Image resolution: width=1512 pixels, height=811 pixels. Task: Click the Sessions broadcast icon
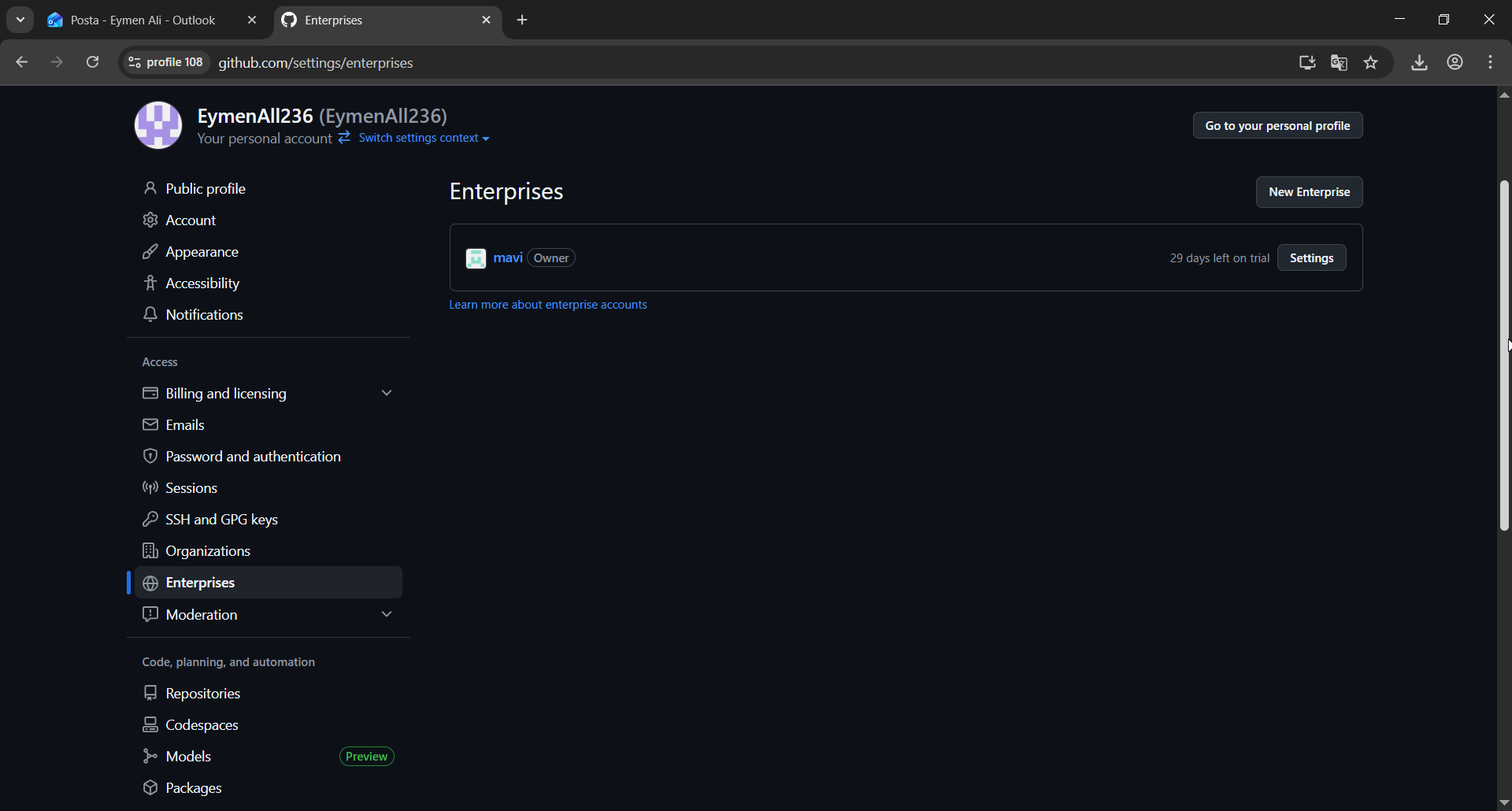tap(150, 488)
